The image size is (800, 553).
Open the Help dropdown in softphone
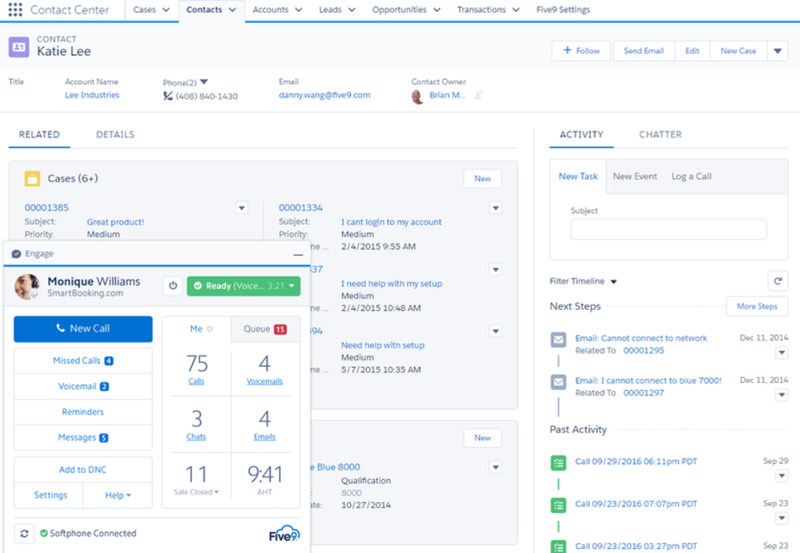(x=118, y=495)
